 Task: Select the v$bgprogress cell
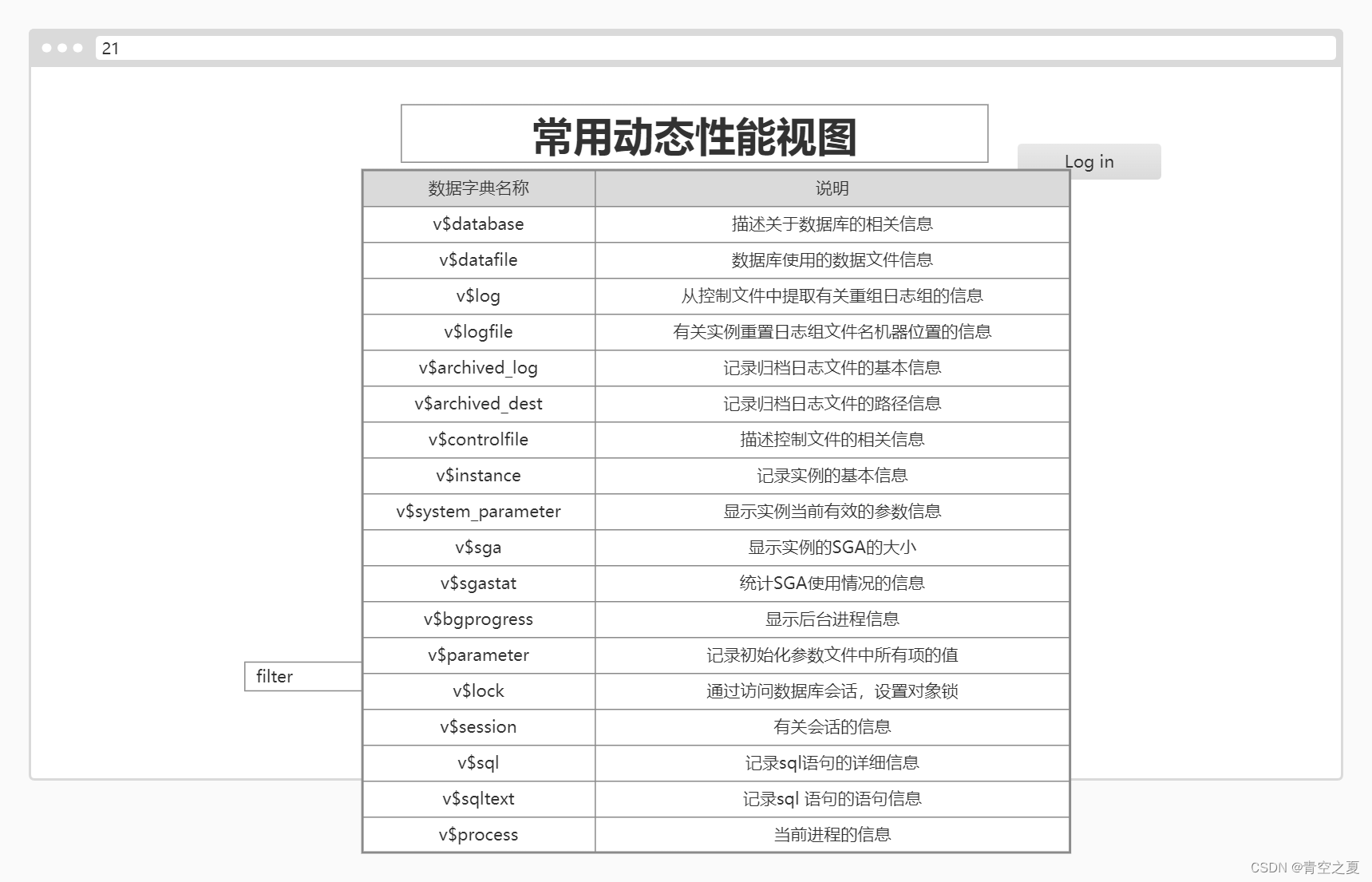coord(479,619)
